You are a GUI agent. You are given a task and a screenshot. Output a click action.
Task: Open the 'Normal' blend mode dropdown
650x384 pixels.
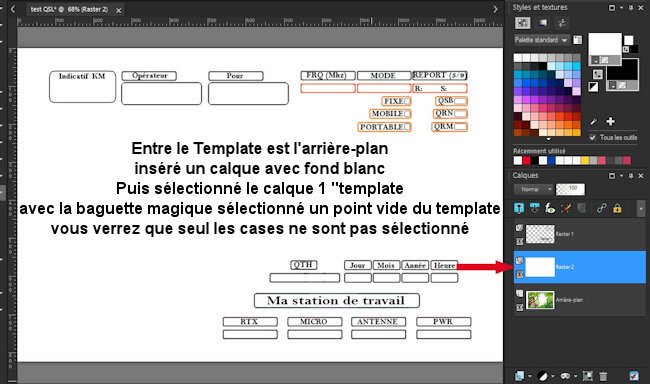534,189
